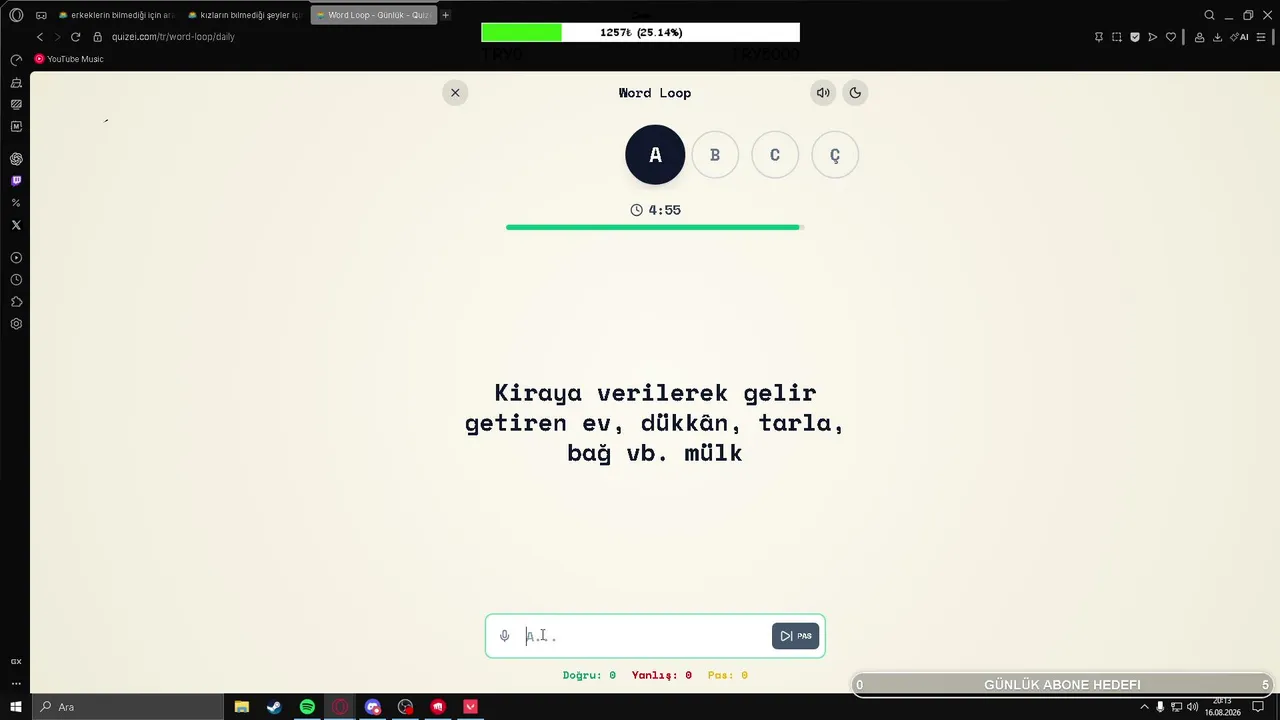Open Steam from the taskbar

274,707
